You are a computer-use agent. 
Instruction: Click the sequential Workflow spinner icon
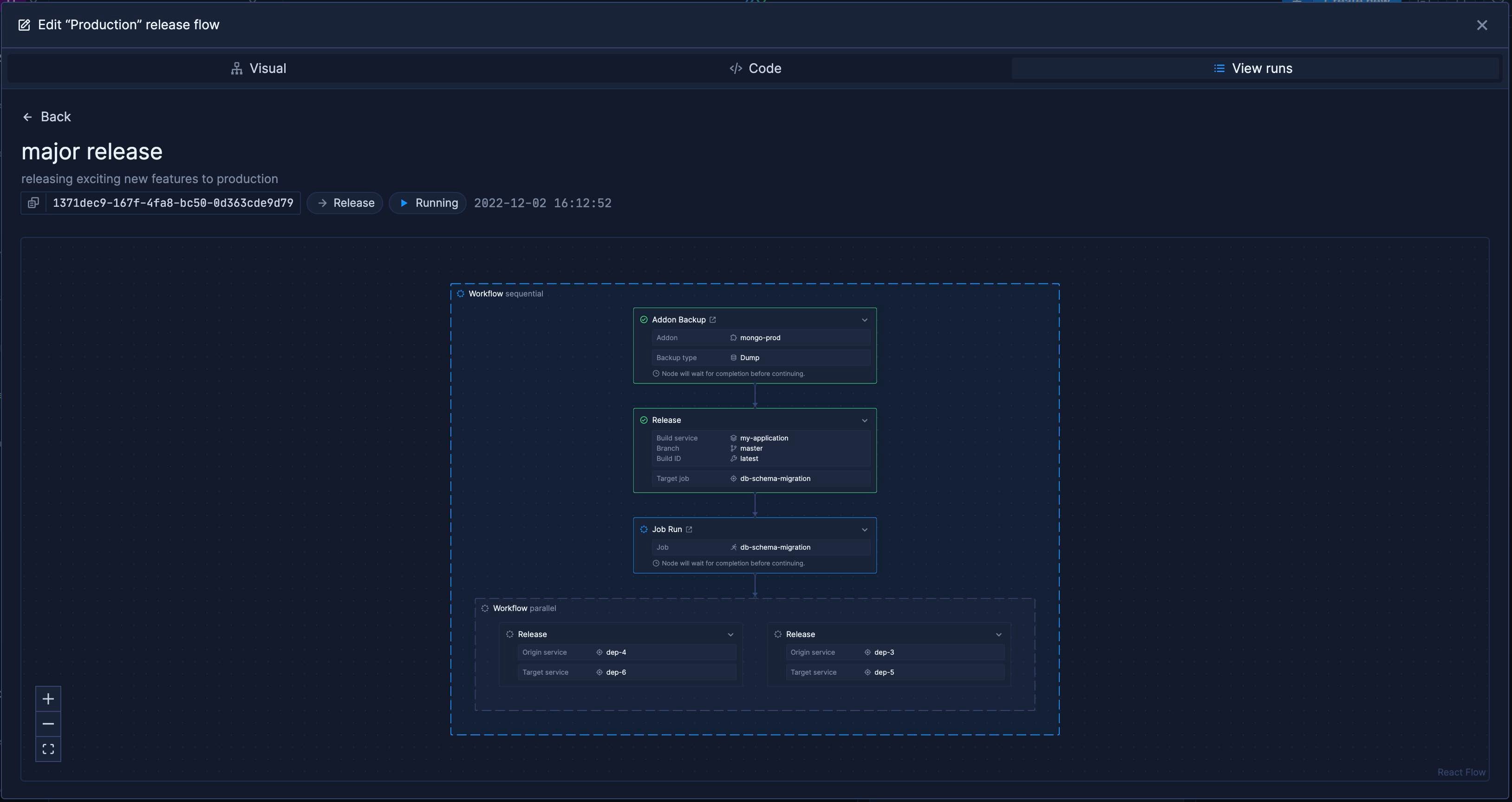(x=461, y=294)
